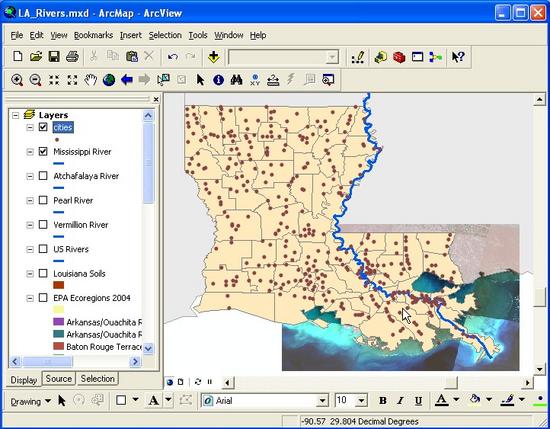This screenshot has height=429, width=550.
Task: Toggle Italic text formatting
Action: tap(400, 401)
